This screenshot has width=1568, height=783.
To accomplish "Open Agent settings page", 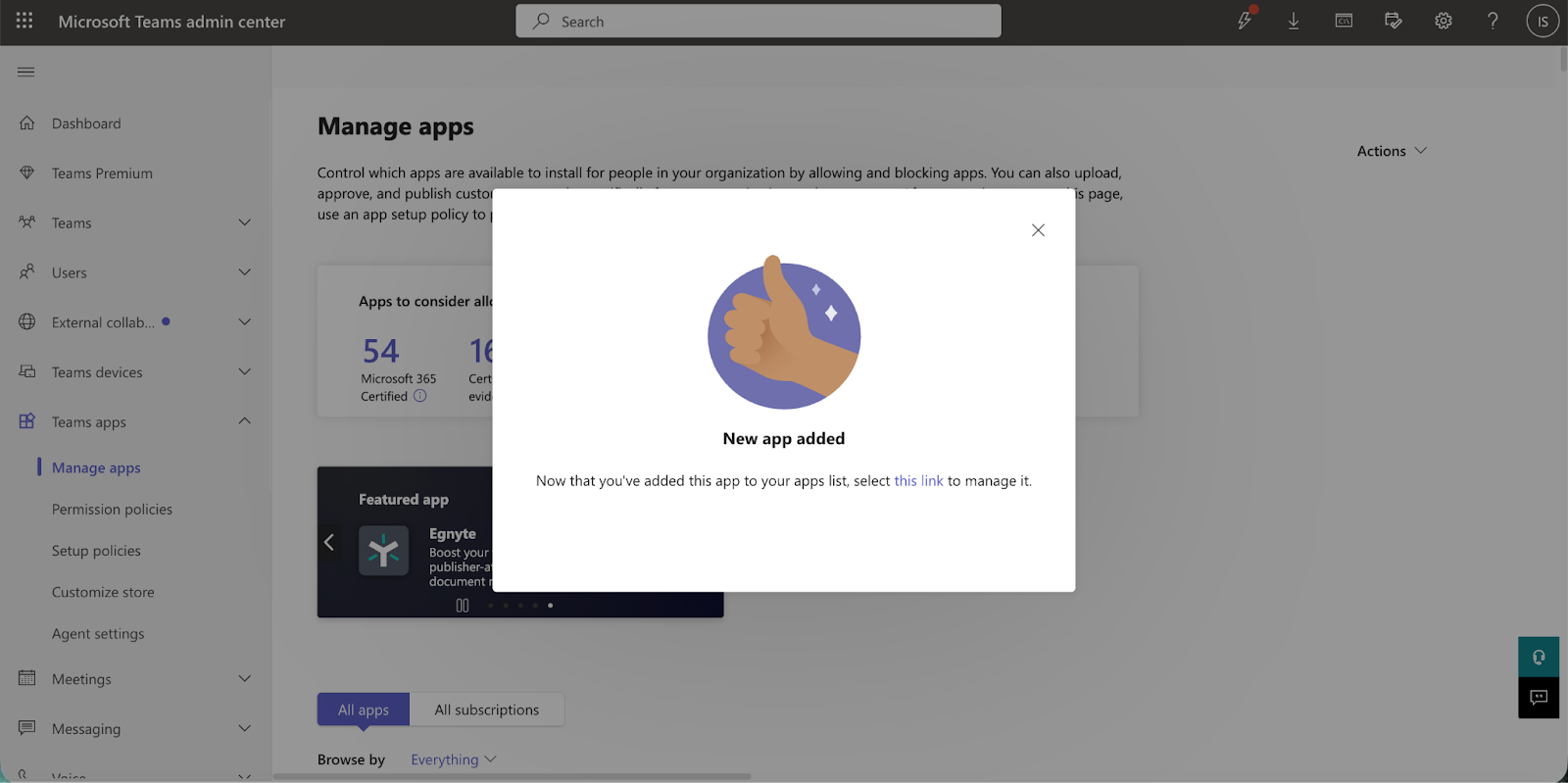I will point(98,634).
